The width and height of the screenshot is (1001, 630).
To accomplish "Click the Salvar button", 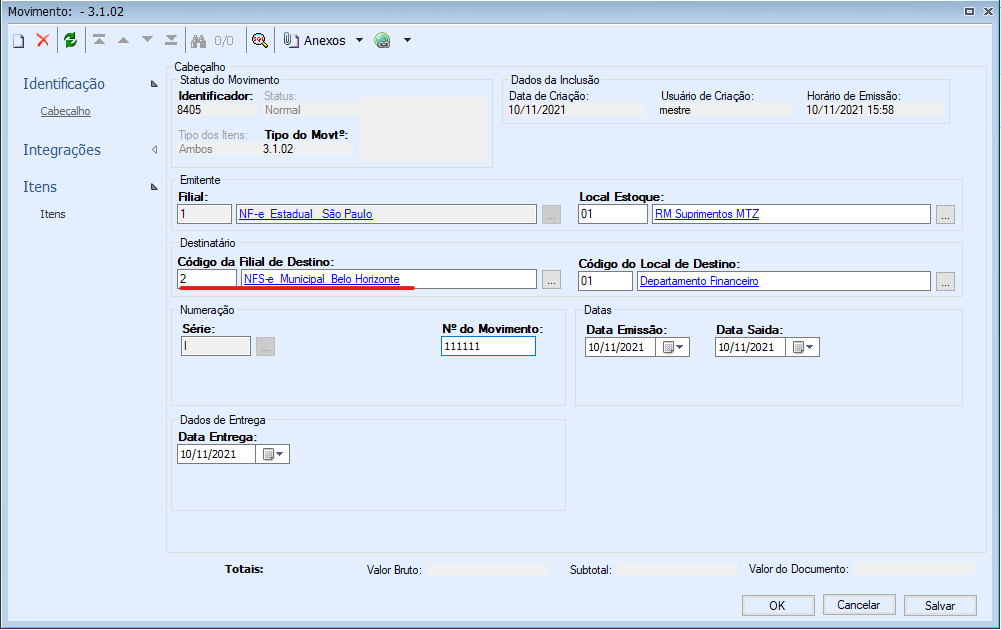I will (x=940, y=605).
